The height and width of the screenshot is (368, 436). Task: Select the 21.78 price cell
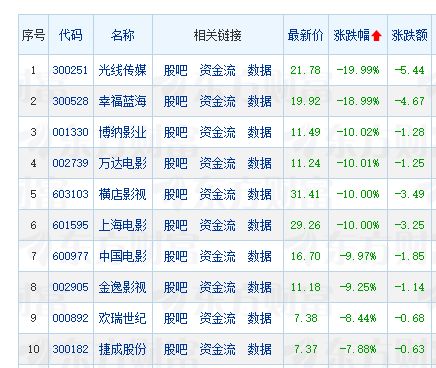click(305, 70)
